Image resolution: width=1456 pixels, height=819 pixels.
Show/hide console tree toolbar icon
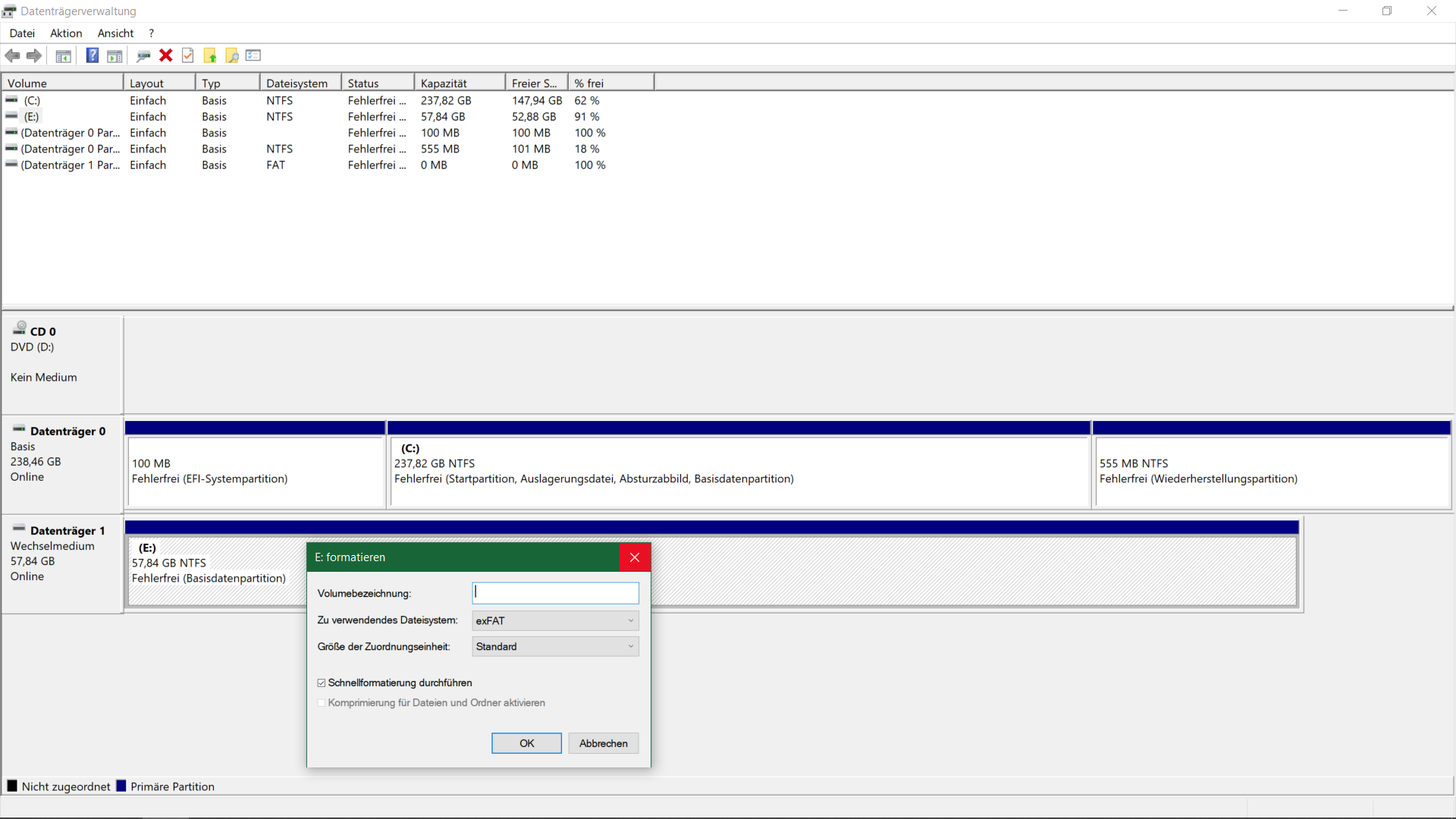[x=64, y=55]
